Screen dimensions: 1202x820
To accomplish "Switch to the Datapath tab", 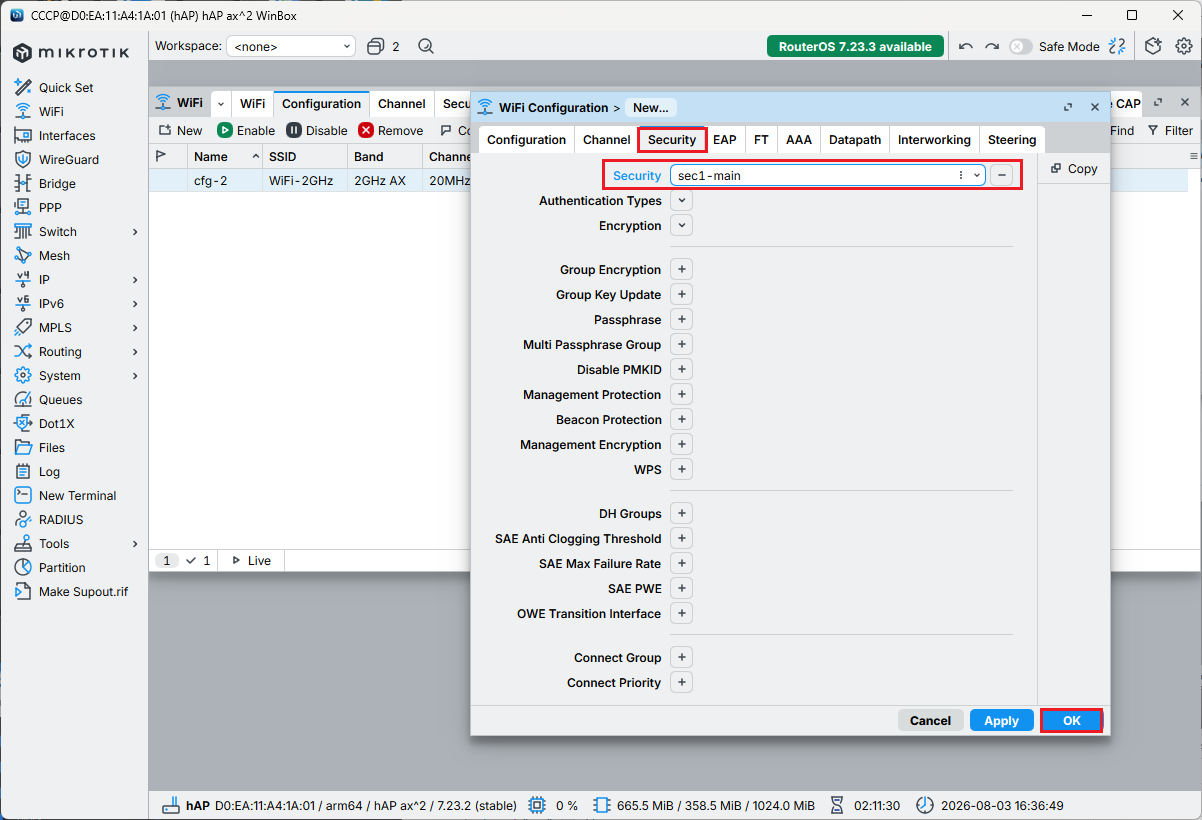I will coord(855,139).
